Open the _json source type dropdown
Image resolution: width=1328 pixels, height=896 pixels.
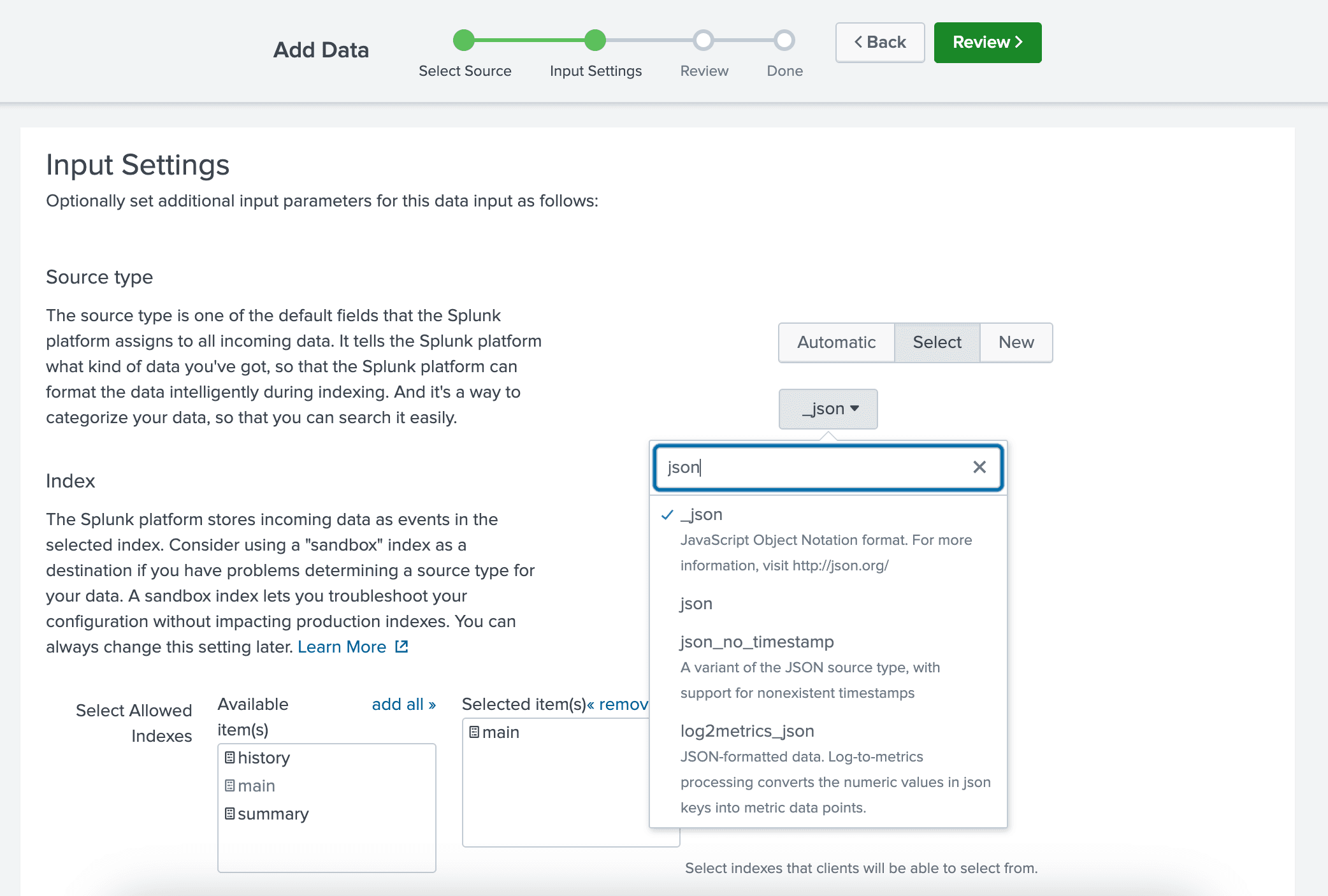[x=828, y=408]
